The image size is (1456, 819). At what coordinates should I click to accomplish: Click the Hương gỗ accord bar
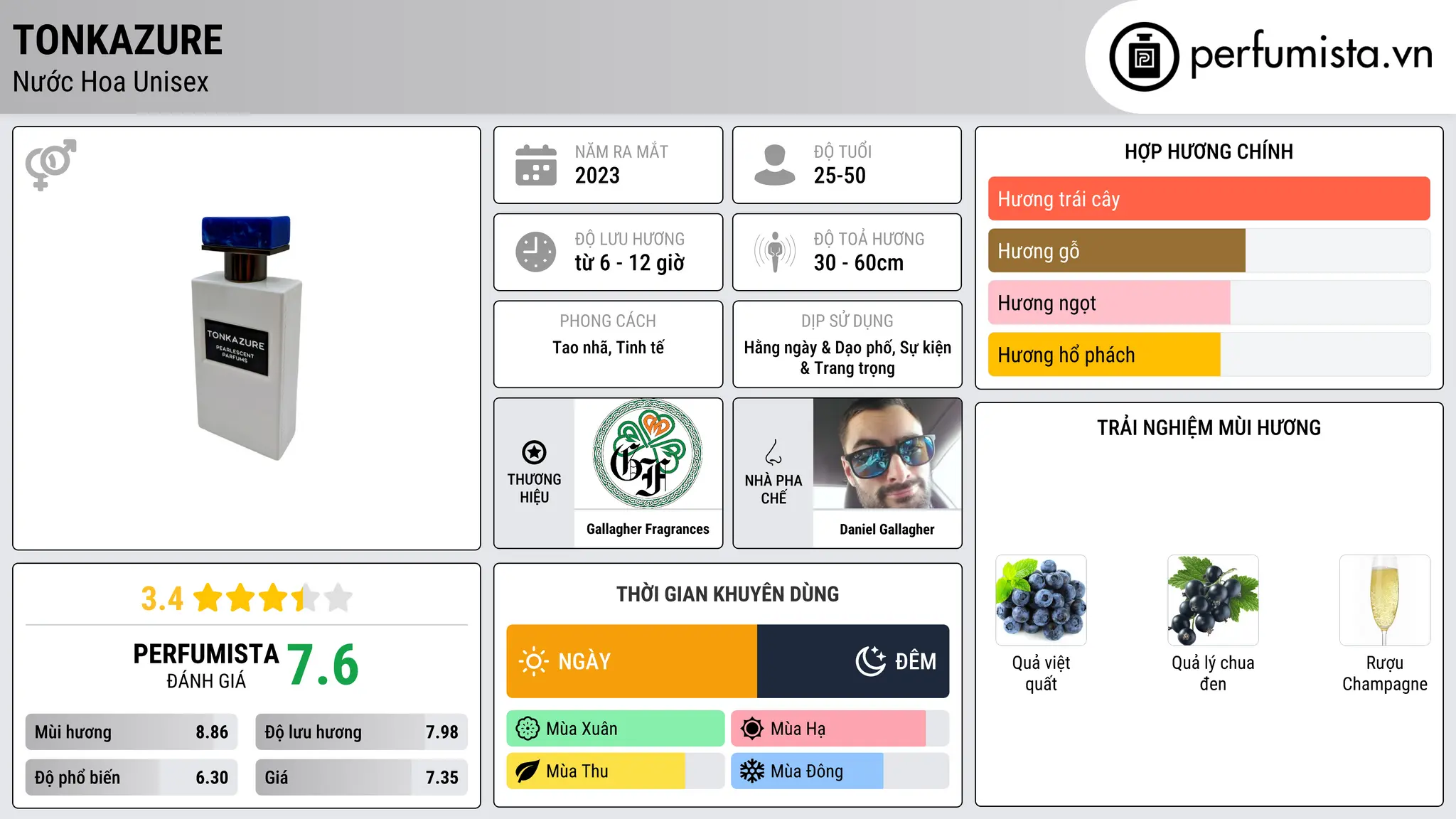(x=1209, y=251)
